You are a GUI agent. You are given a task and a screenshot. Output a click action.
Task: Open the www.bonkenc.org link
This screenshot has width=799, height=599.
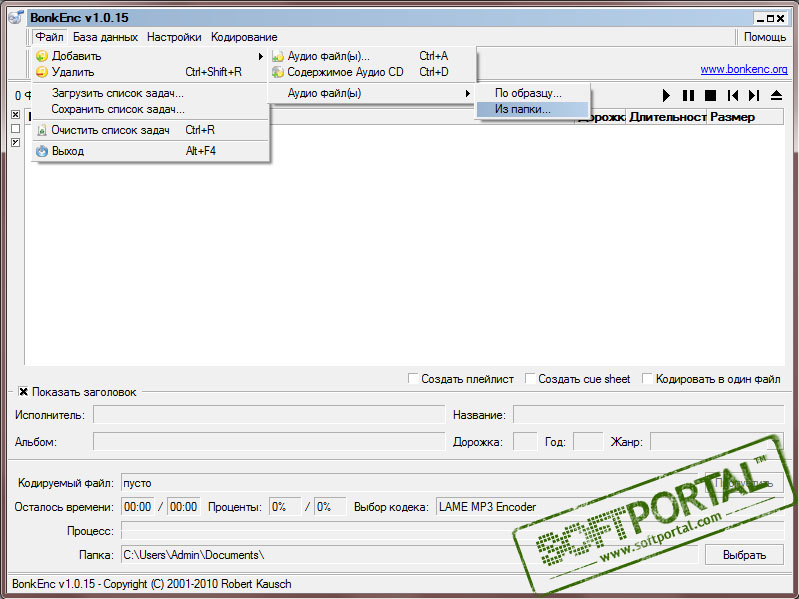[x=743, y=69]
